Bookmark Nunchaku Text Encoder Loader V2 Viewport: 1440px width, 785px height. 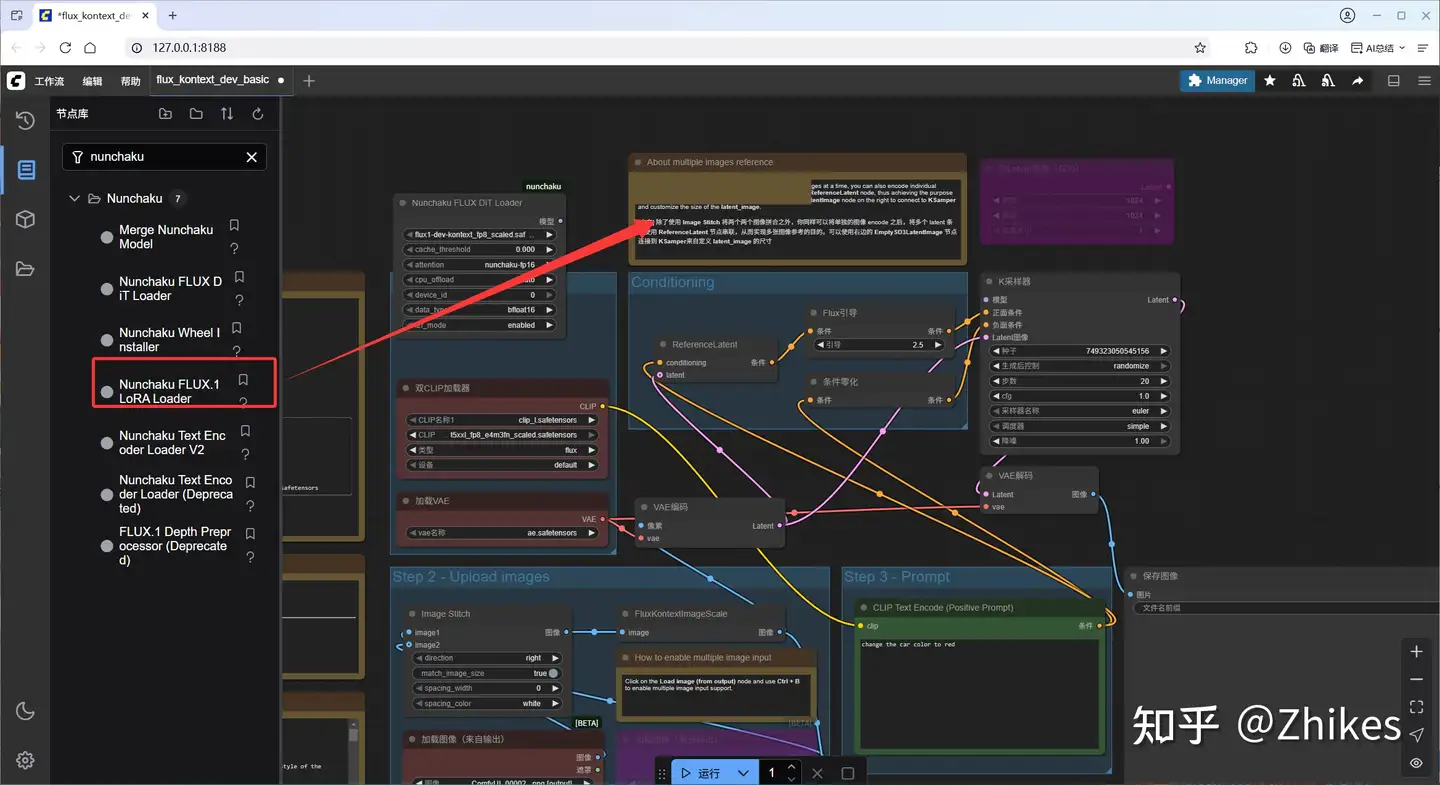pos(245,431)
